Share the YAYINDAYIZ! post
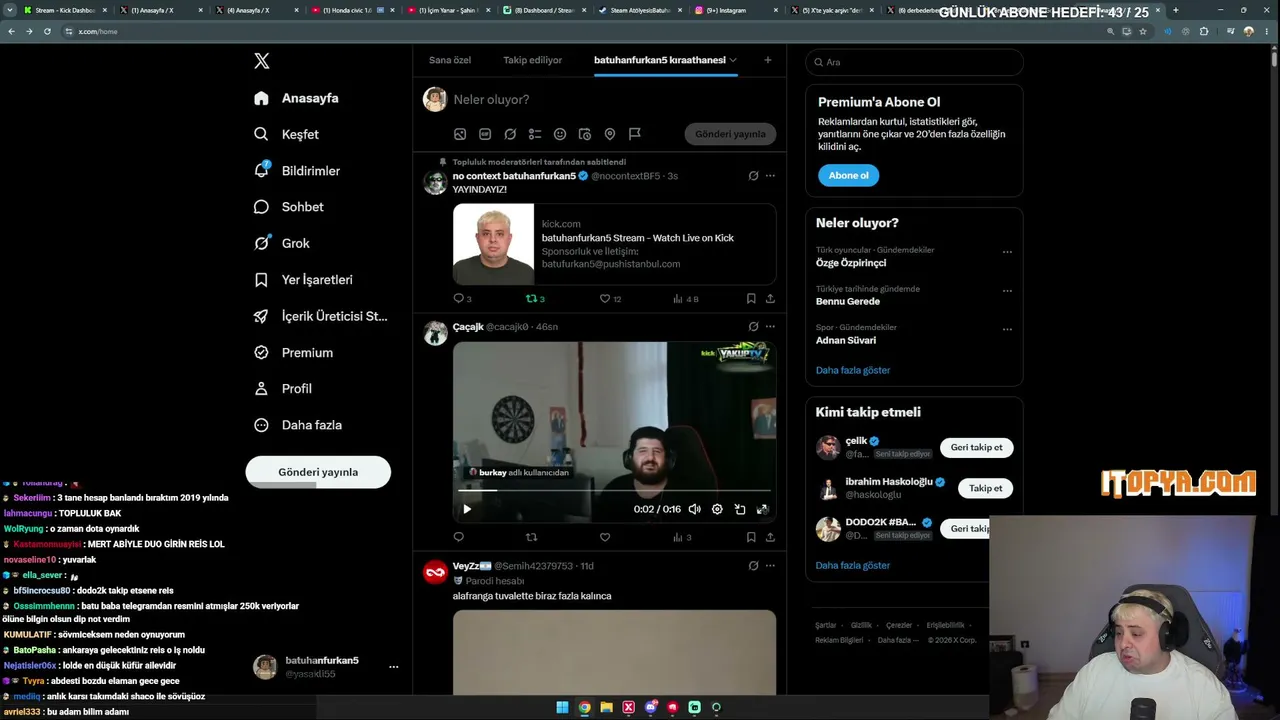The image size is (1280, 720). [770, 298]
